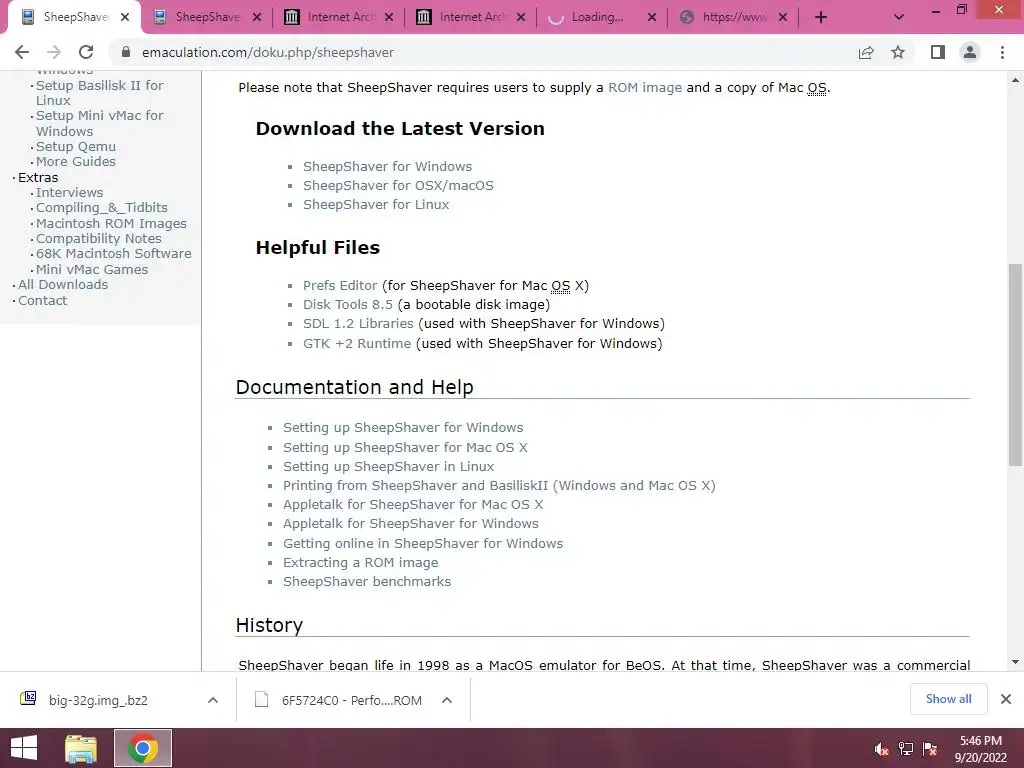Click the forward navigation arrow
The height and width of the screenshot is (768, 1024).
coord(54,52)
